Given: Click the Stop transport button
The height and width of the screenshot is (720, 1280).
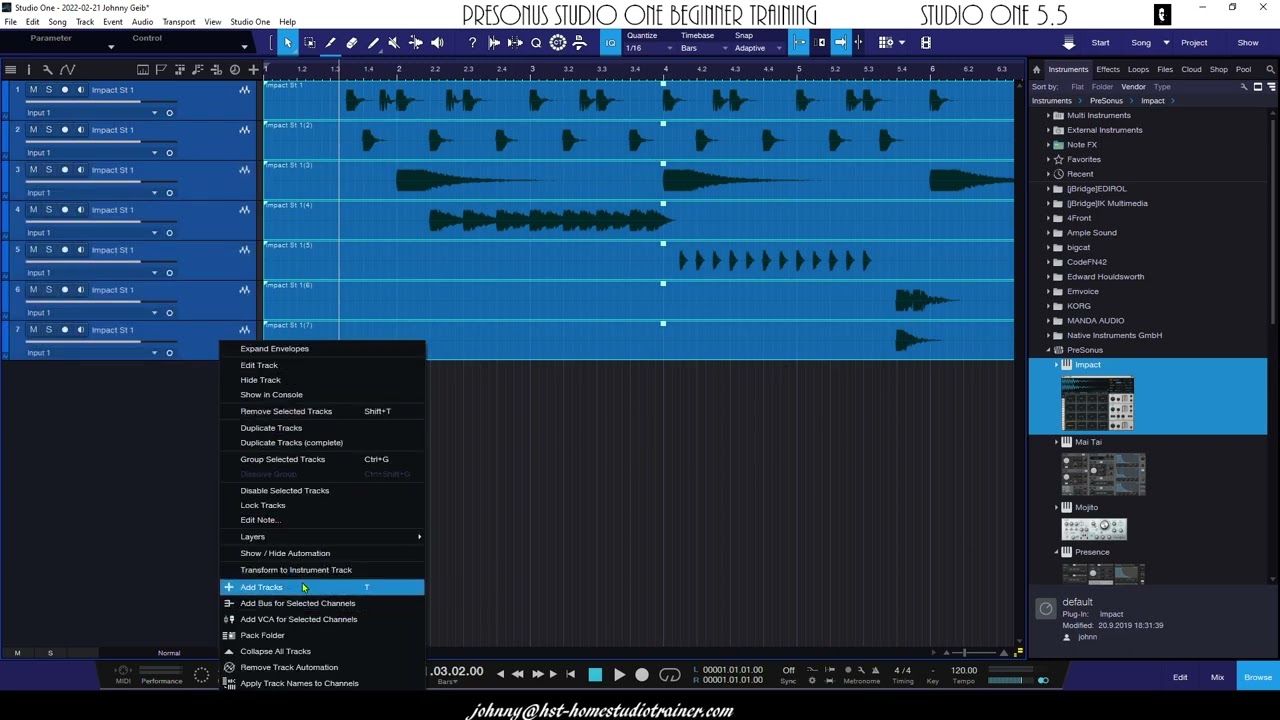Looking at the screenshot, I should pyautogui.click(x=595, y=675).
